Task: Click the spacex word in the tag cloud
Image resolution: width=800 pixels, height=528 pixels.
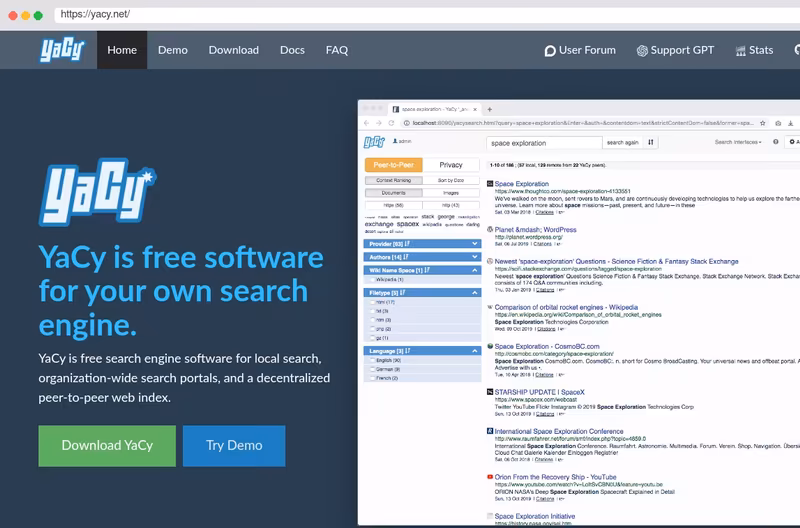Action: click(408, 224)
